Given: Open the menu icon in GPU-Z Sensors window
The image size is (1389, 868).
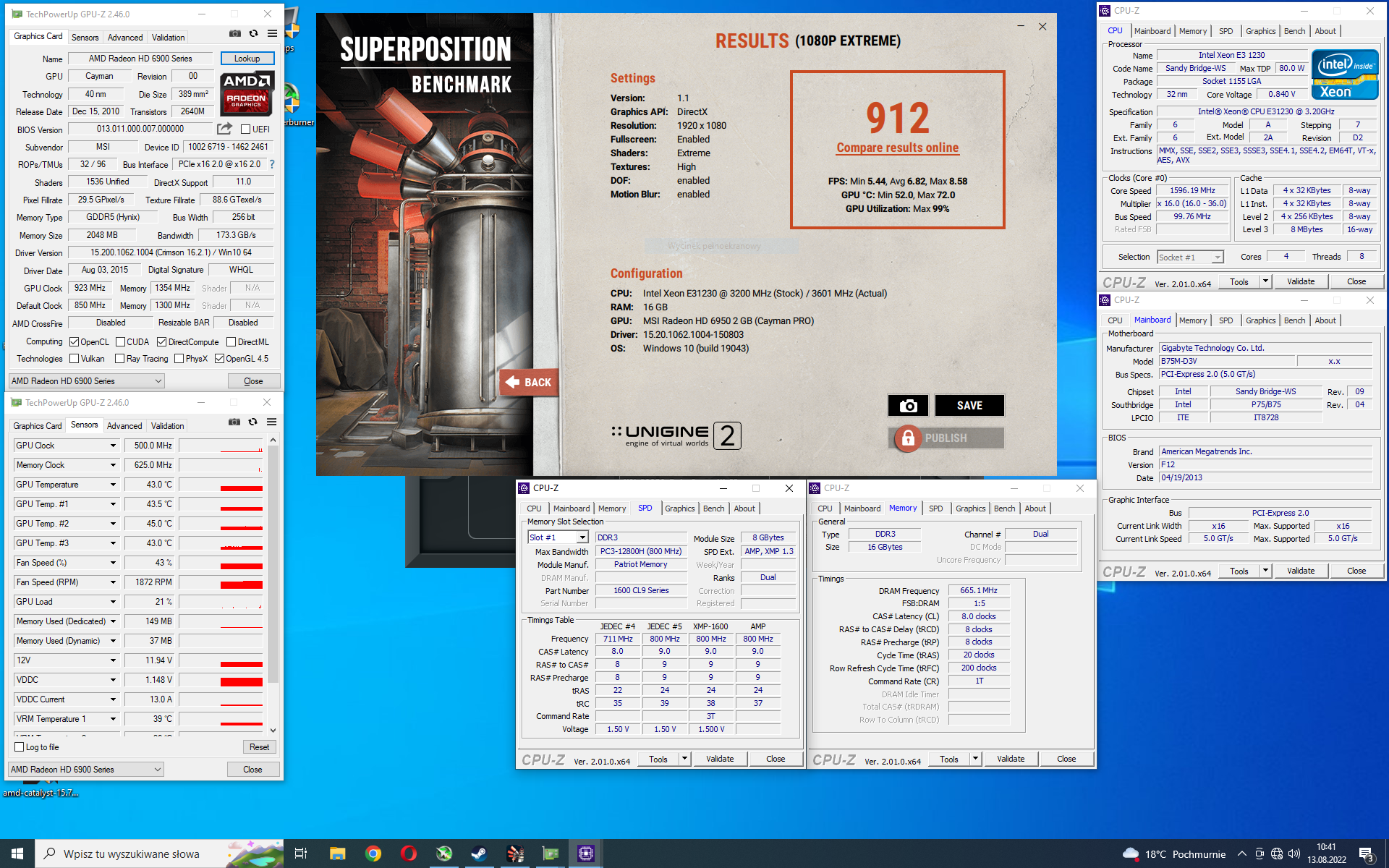Looking at the screenshot, I should [x=271, y=422].
